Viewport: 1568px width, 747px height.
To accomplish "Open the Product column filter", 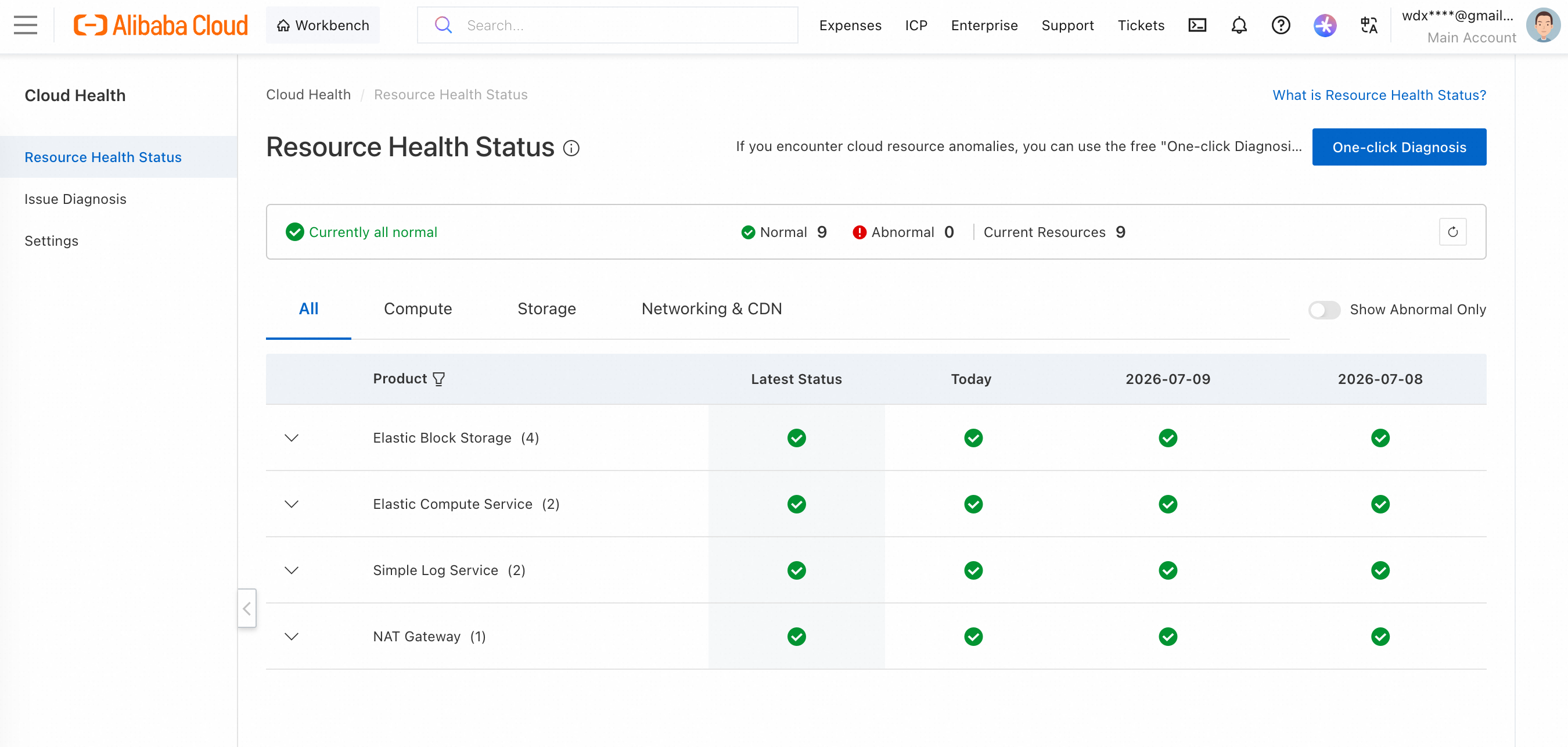I will (439, 379).
